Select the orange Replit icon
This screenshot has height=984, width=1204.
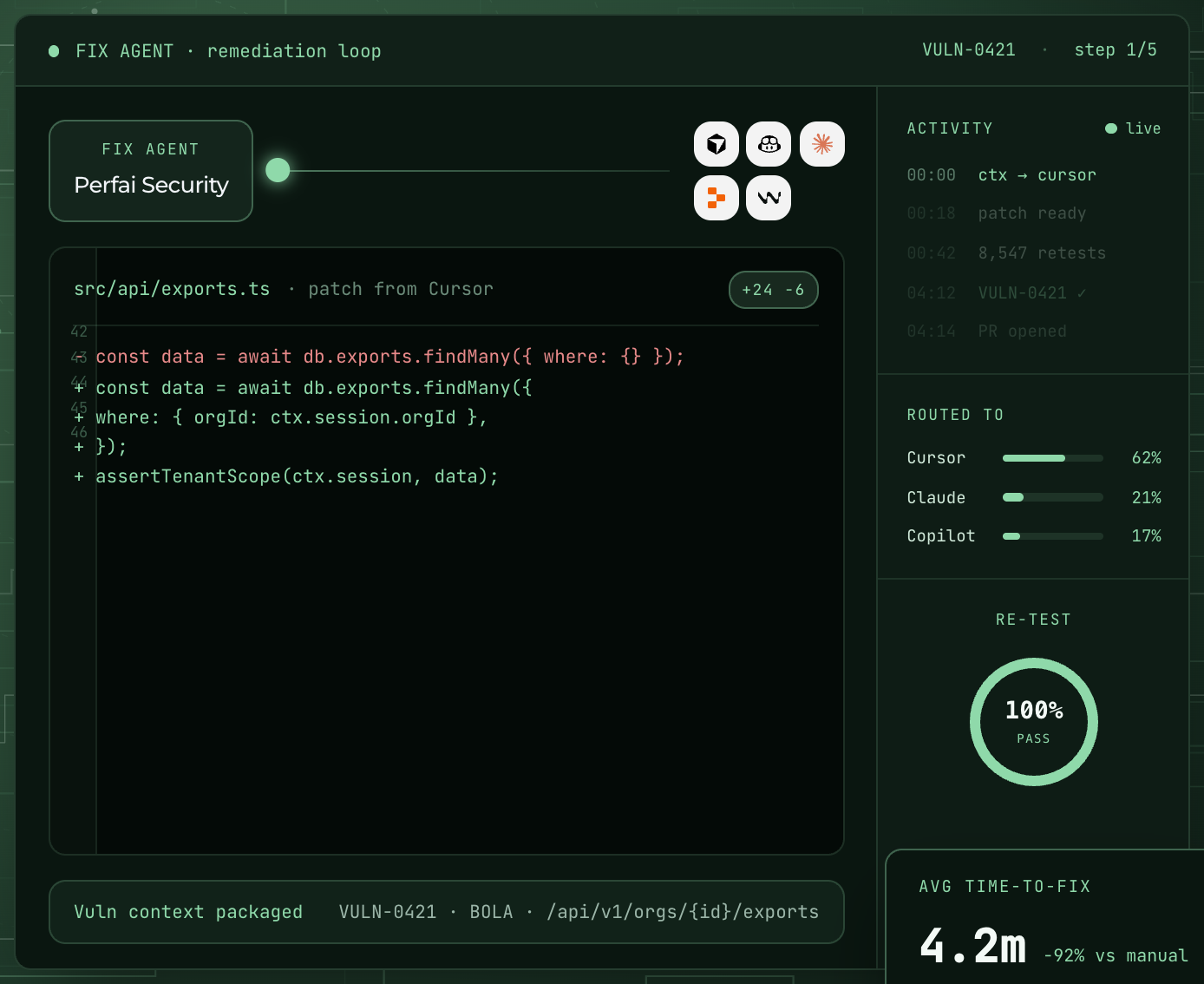(x=717, y=198)
